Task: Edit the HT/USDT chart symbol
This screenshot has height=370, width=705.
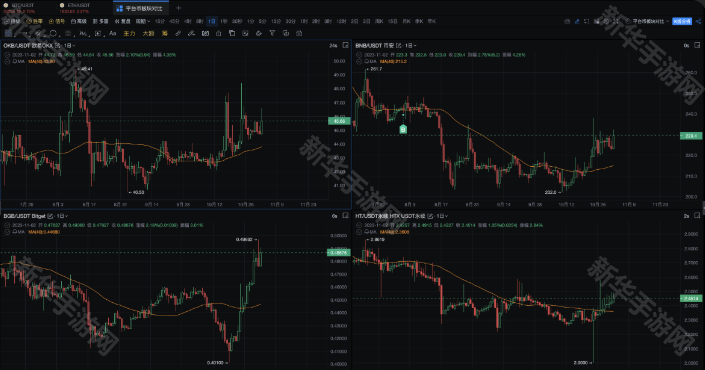Action: pyautogui.click(x=430, y=216)
